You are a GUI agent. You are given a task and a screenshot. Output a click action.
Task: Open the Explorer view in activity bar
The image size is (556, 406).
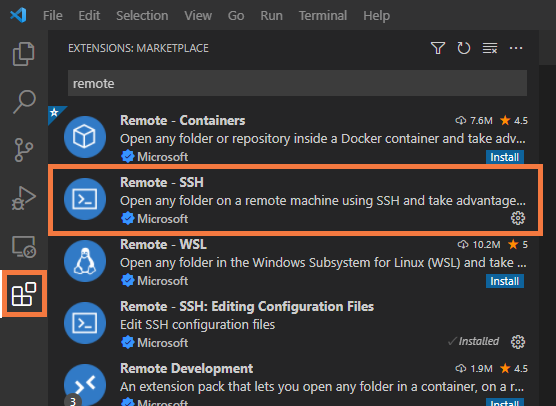point(24,54)
